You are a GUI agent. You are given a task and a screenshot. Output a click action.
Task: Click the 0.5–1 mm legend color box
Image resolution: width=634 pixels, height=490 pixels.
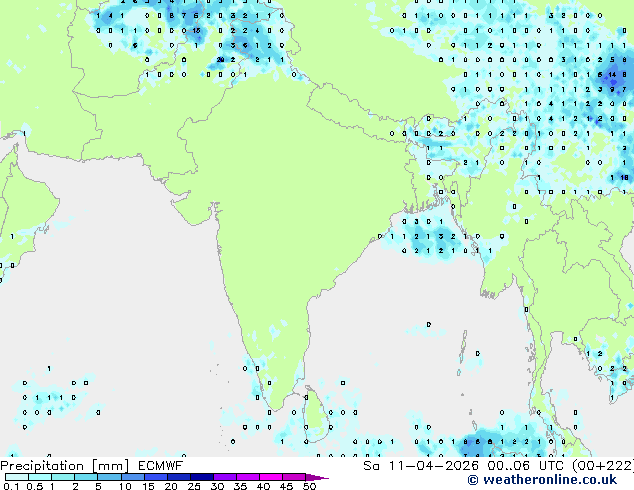(40, 477)
